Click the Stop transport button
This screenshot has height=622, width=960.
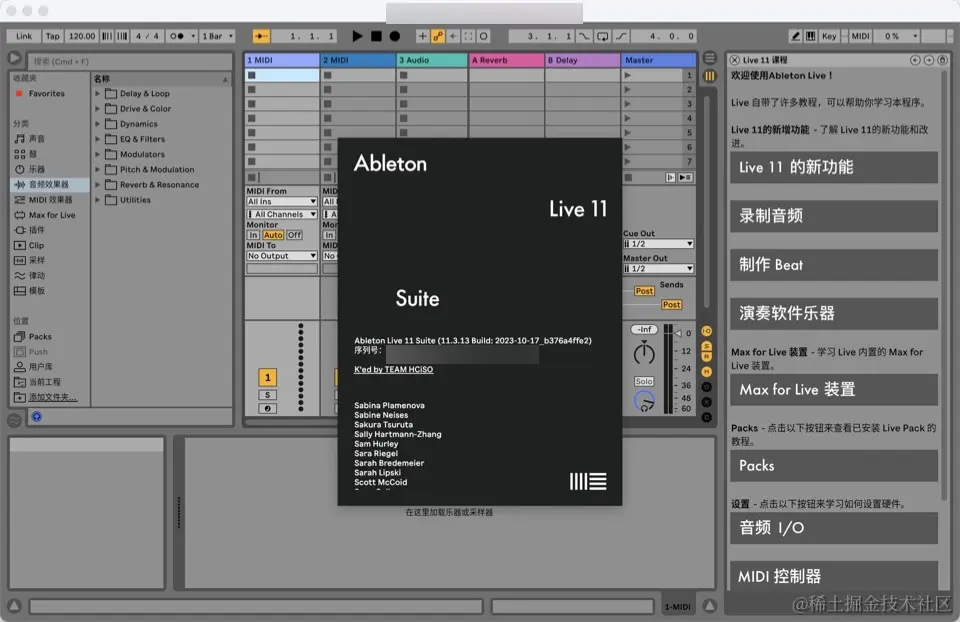click(x=376, y=36)
